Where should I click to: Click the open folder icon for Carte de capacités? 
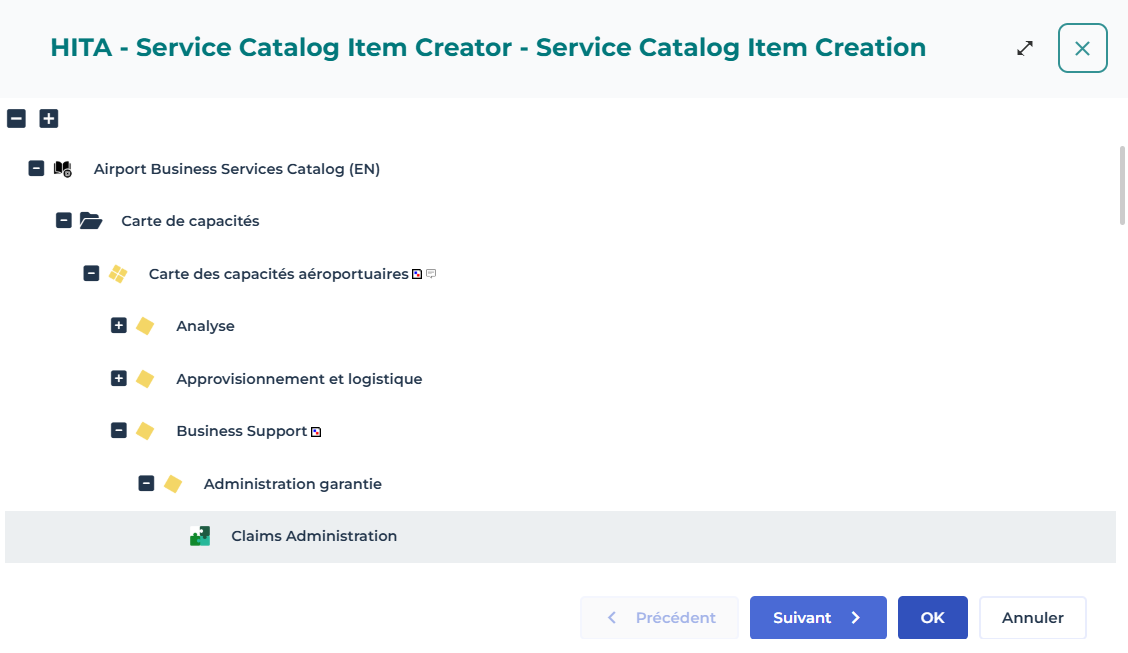coord(91,221)
